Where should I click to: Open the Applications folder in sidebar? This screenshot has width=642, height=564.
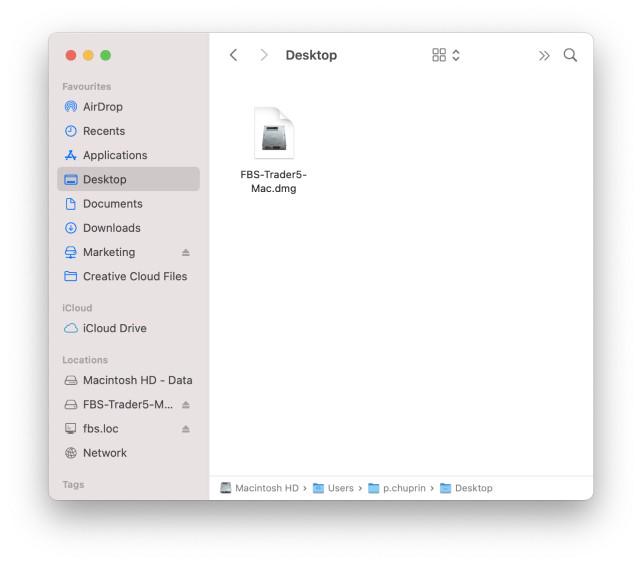(x=114, y=155)
